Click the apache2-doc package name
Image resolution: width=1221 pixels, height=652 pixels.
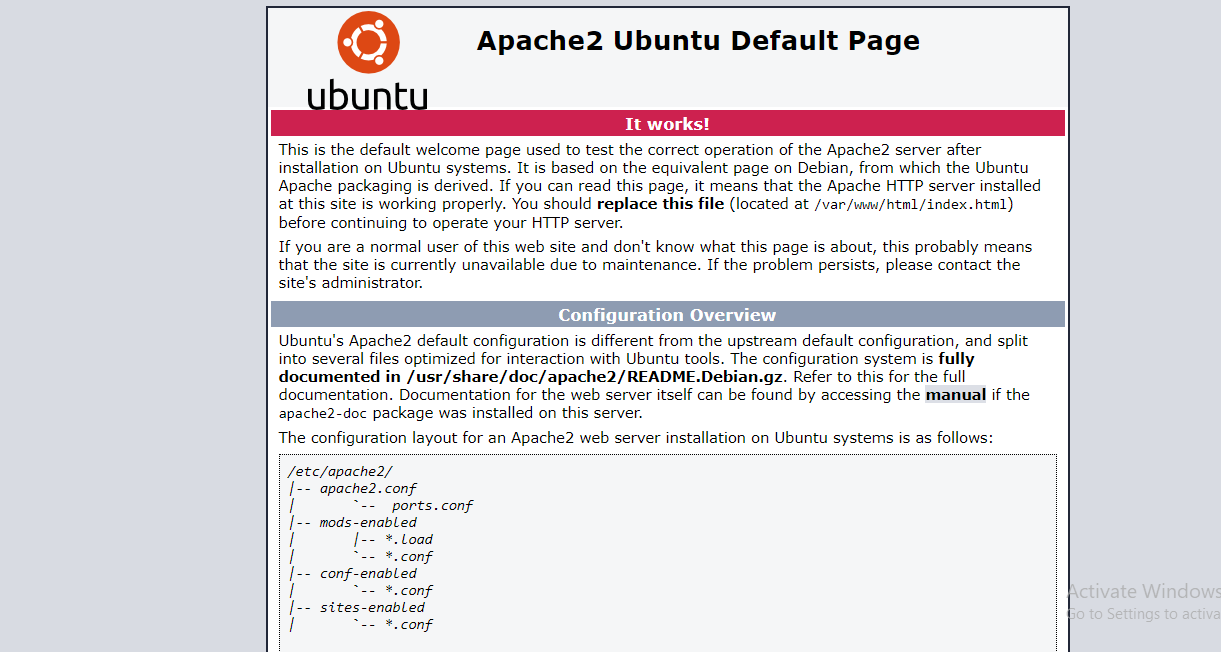pos(324,413)
